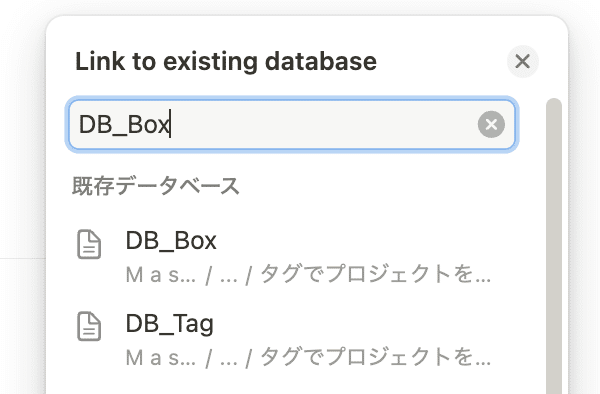This screenshot has width=600, height=394.
Task: Click the page icon beside DB_Box
Action: tap(89, 244)
